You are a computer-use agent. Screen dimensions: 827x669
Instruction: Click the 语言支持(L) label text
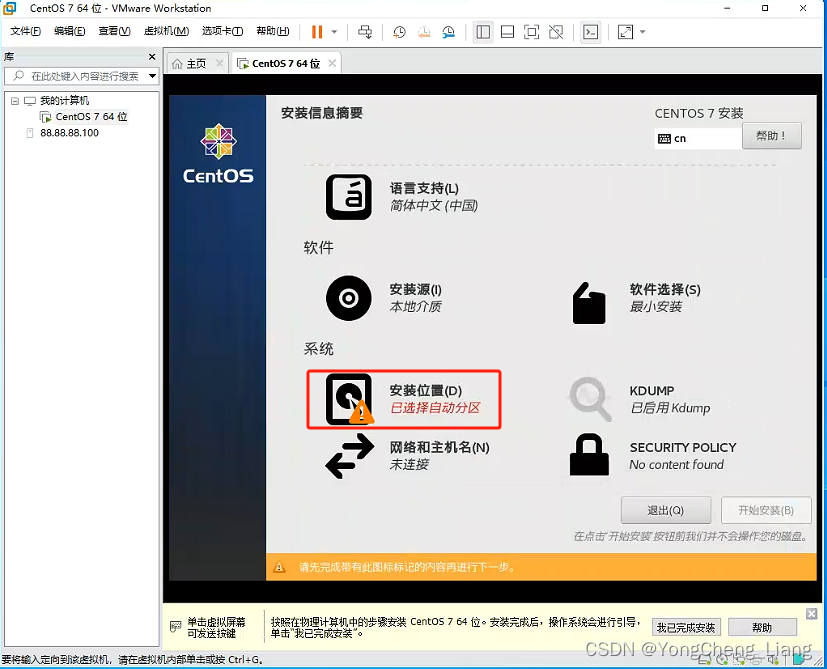pyautogui.click(x=424, y=188)
